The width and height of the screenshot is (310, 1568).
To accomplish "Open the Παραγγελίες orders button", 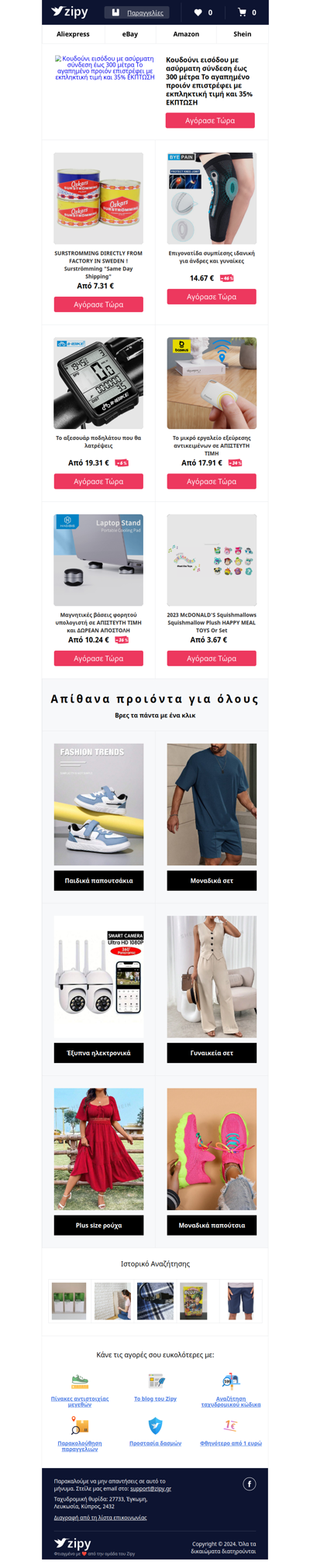I will click(x=136, y=12).
